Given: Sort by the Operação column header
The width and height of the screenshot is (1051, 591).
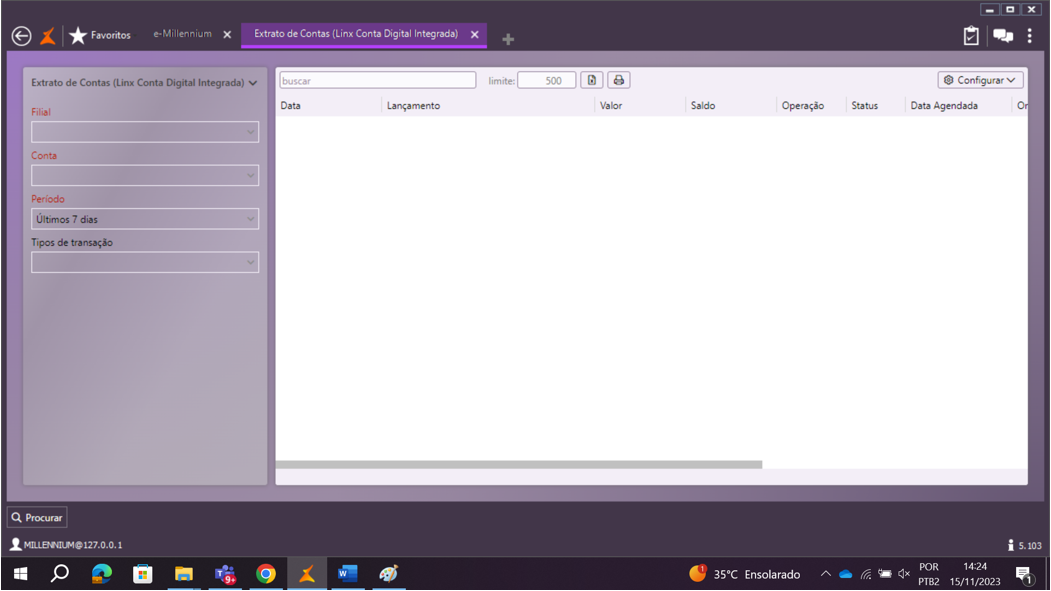Looking at the screenshot, I should [802, 106].
